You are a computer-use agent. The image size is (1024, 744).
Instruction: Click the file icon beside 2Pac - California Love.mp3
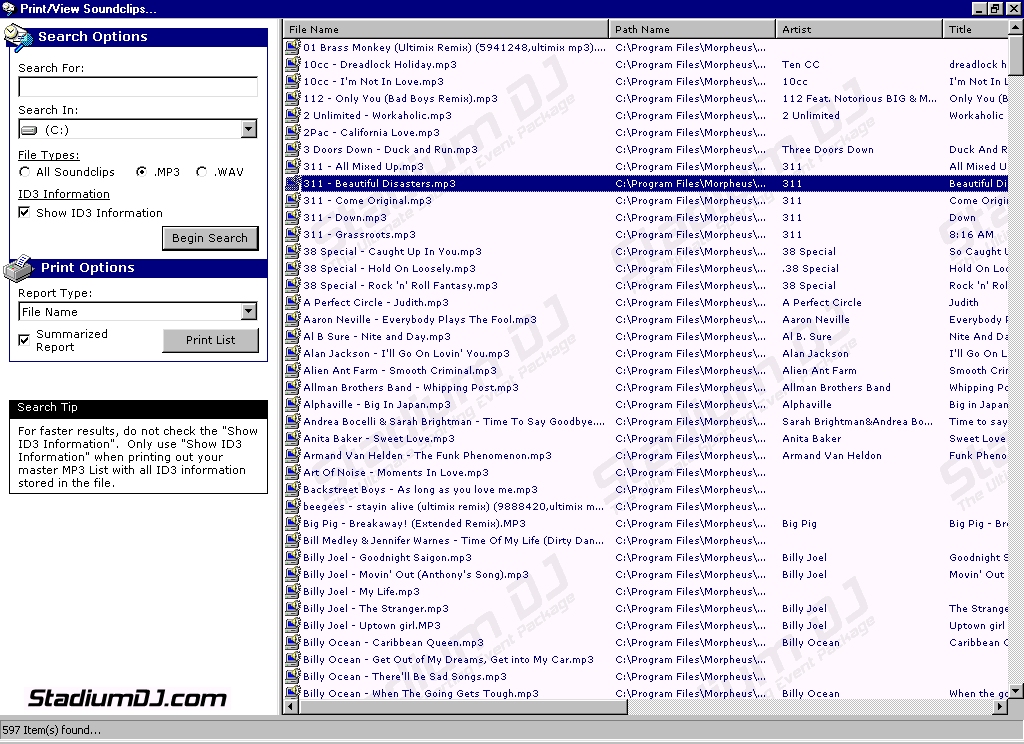[291, 132]
